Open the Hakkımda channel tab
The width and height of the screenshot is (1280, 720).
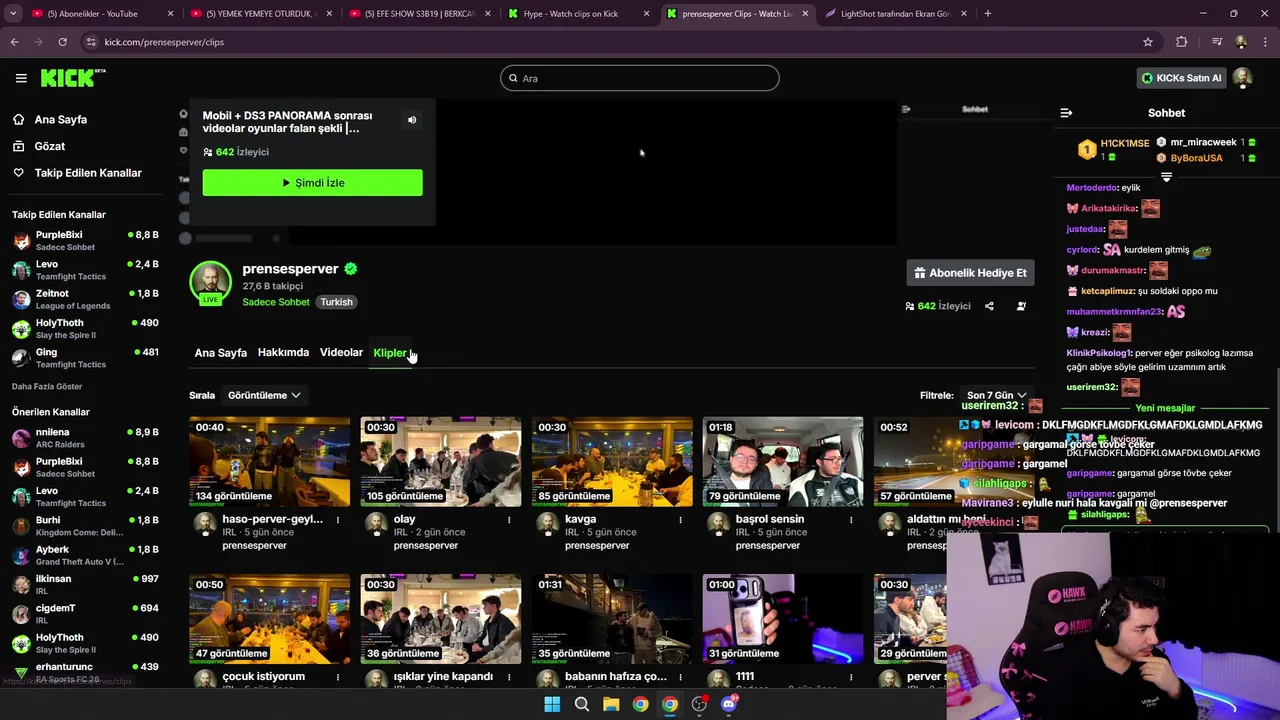coord(283,353)
